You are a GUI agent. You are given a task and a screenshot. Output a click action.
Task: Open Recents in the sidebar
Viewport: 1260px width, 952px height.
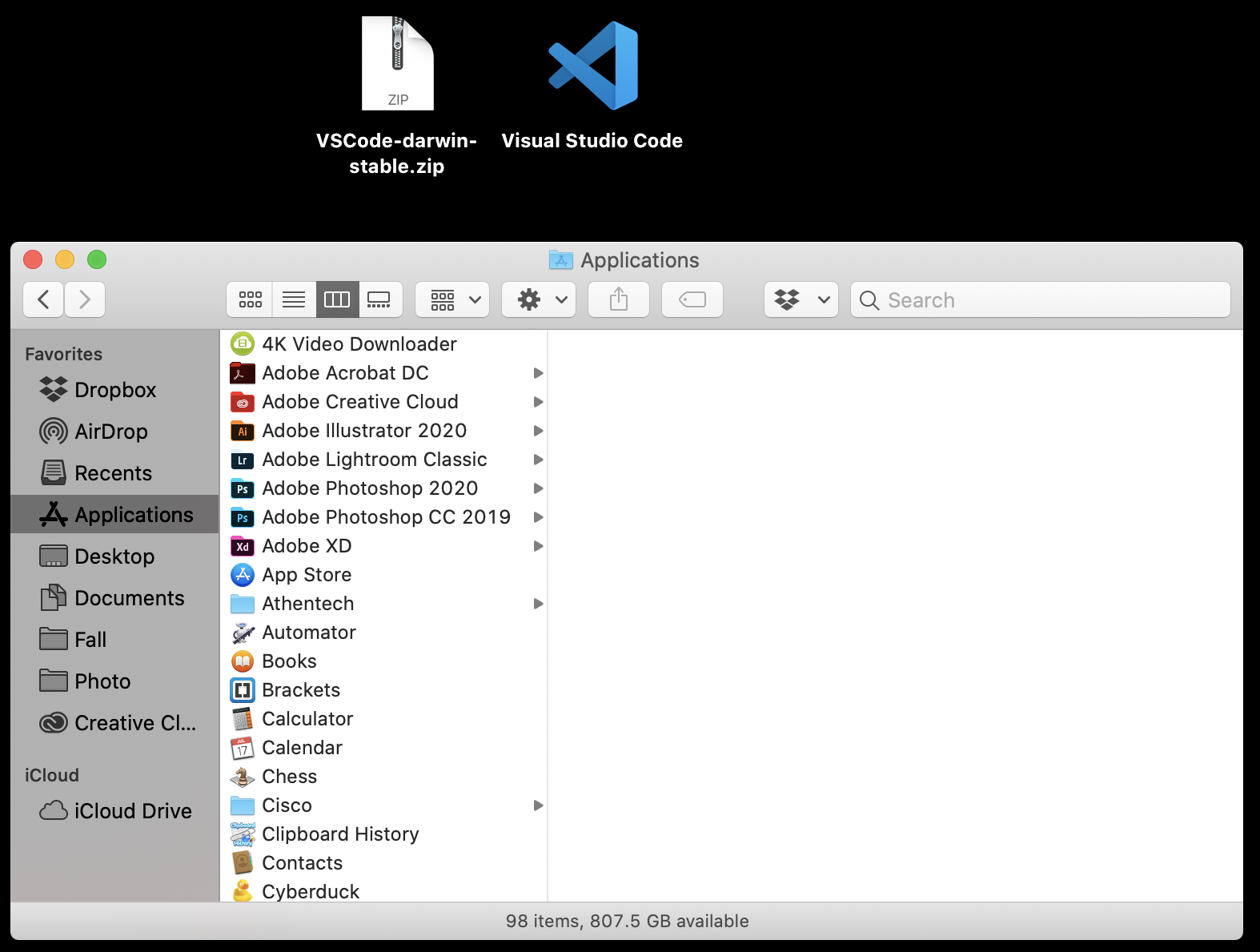pos(114,473)
